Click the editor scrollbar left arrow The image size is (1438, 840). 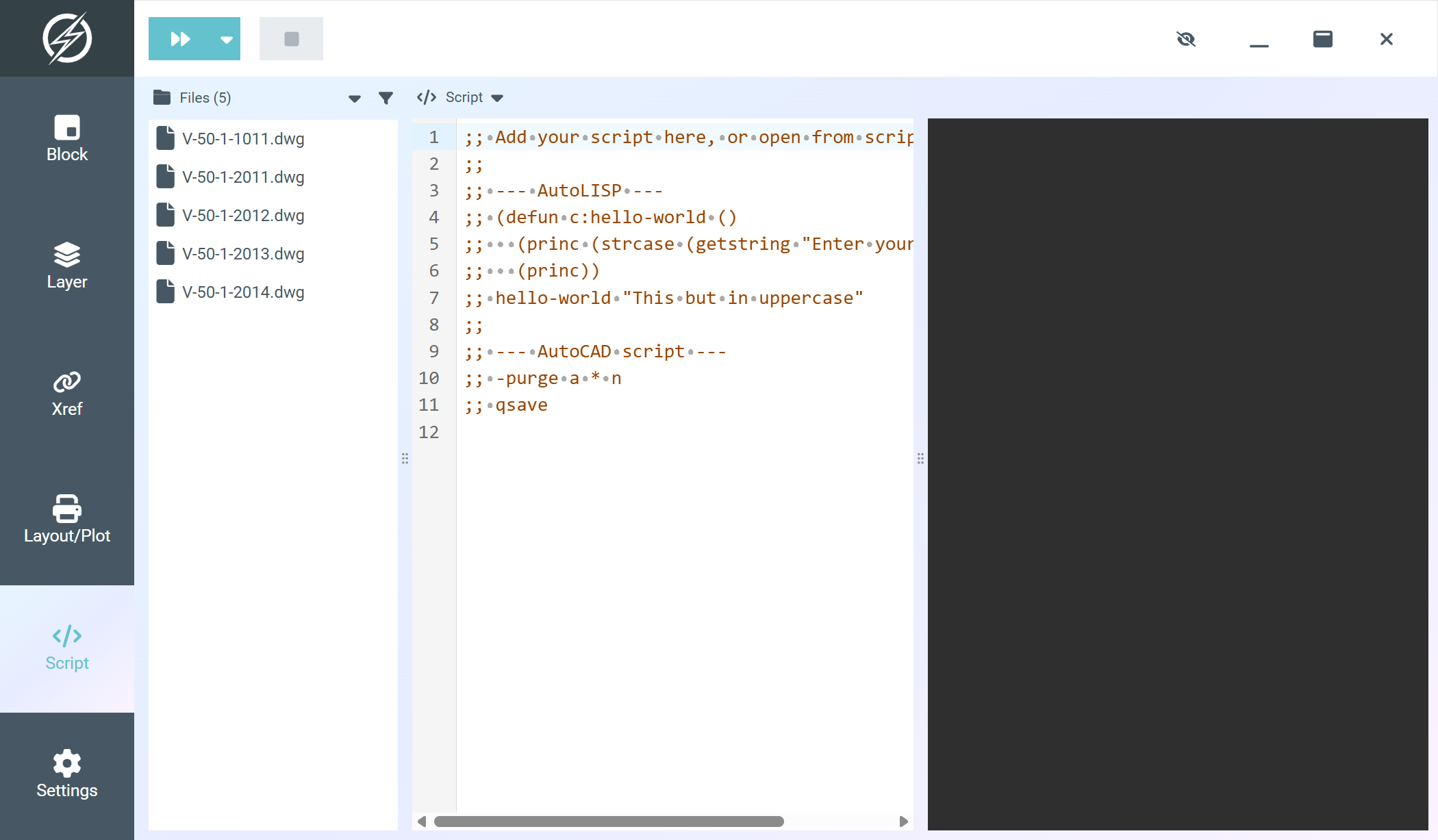422,822
